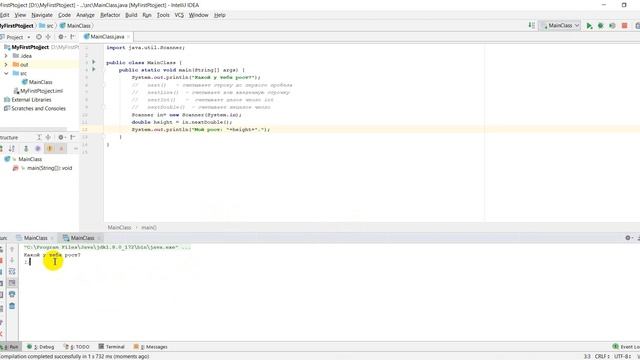The image size is (640, 360).
Task: Select MainClass in the project tree
Action: click(40, 82)
